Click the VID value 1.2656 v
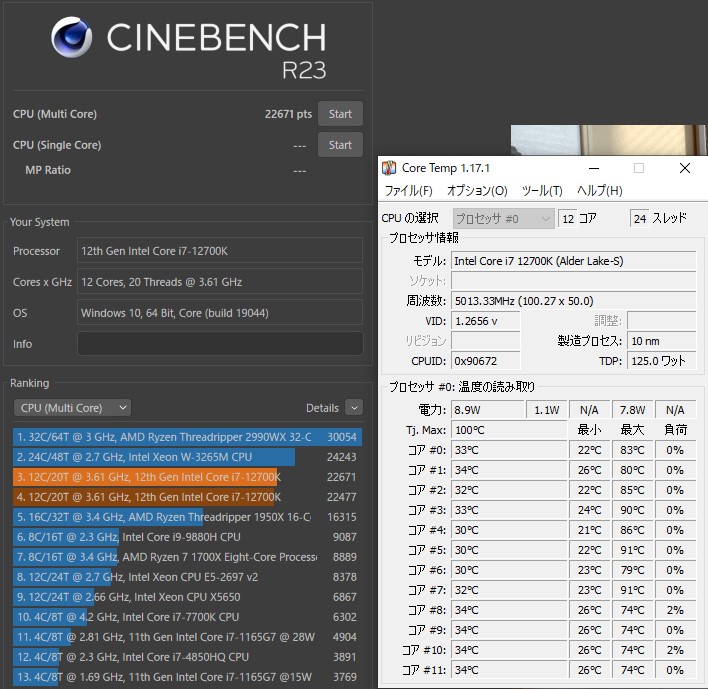This screenshot has height=689, width=708. click(x=485, y=321)
